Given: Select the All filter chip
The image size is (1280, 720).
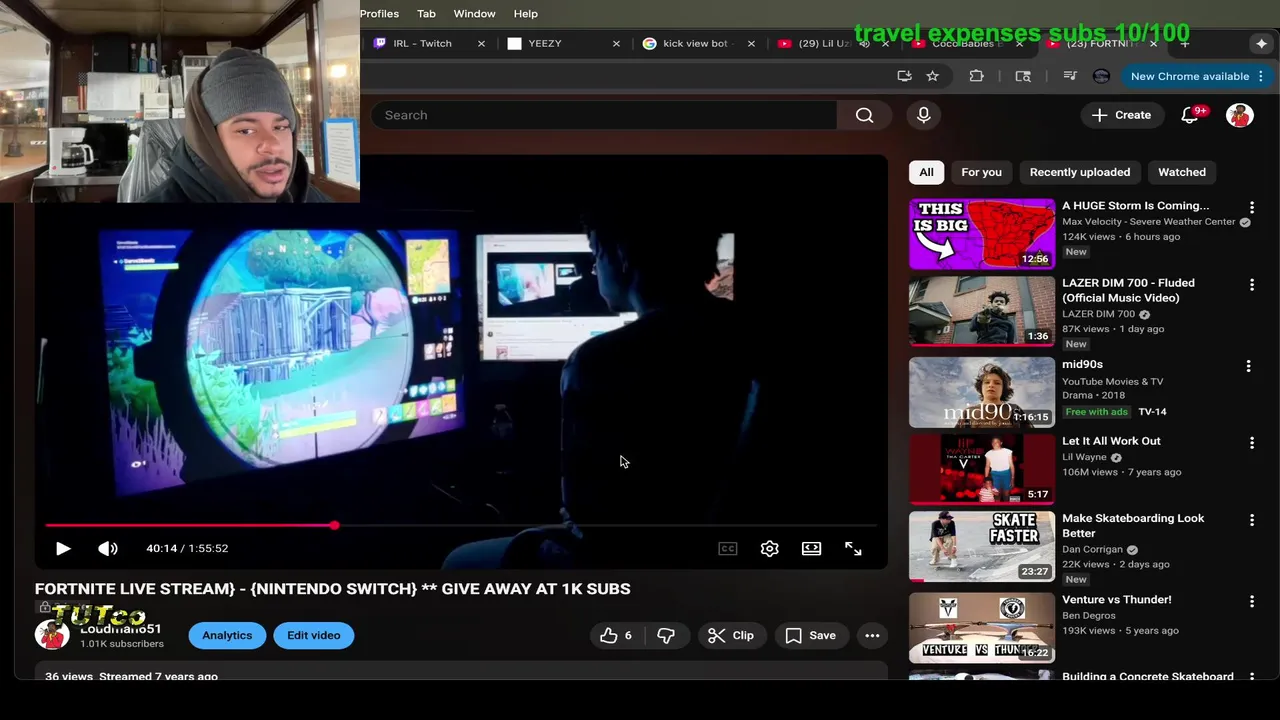Looking at the screenshot, I should (x=926, y=172).
